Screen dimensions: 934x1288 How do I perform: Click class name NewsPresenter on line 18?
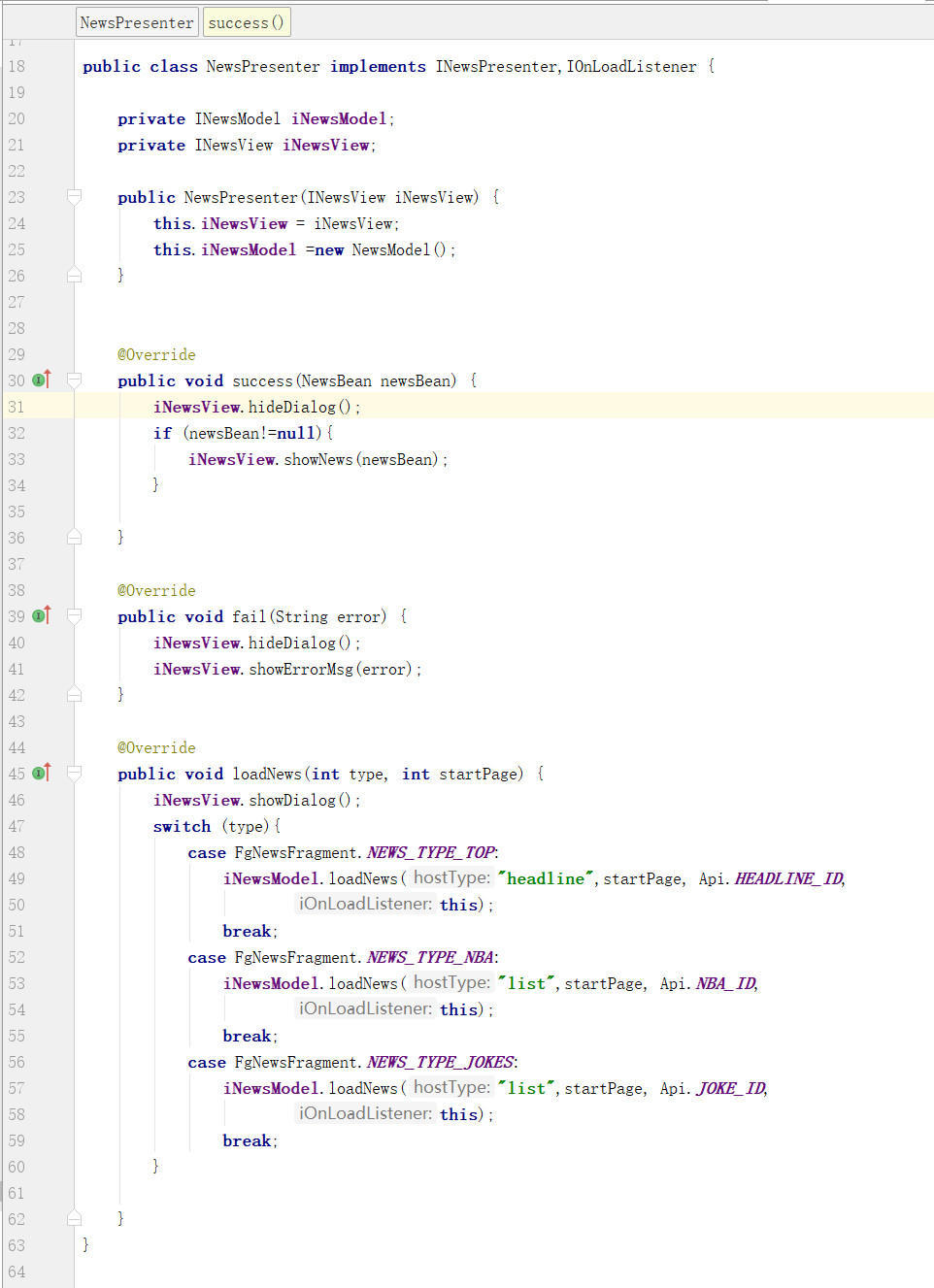pyautogui.click(x=262, y=66)
